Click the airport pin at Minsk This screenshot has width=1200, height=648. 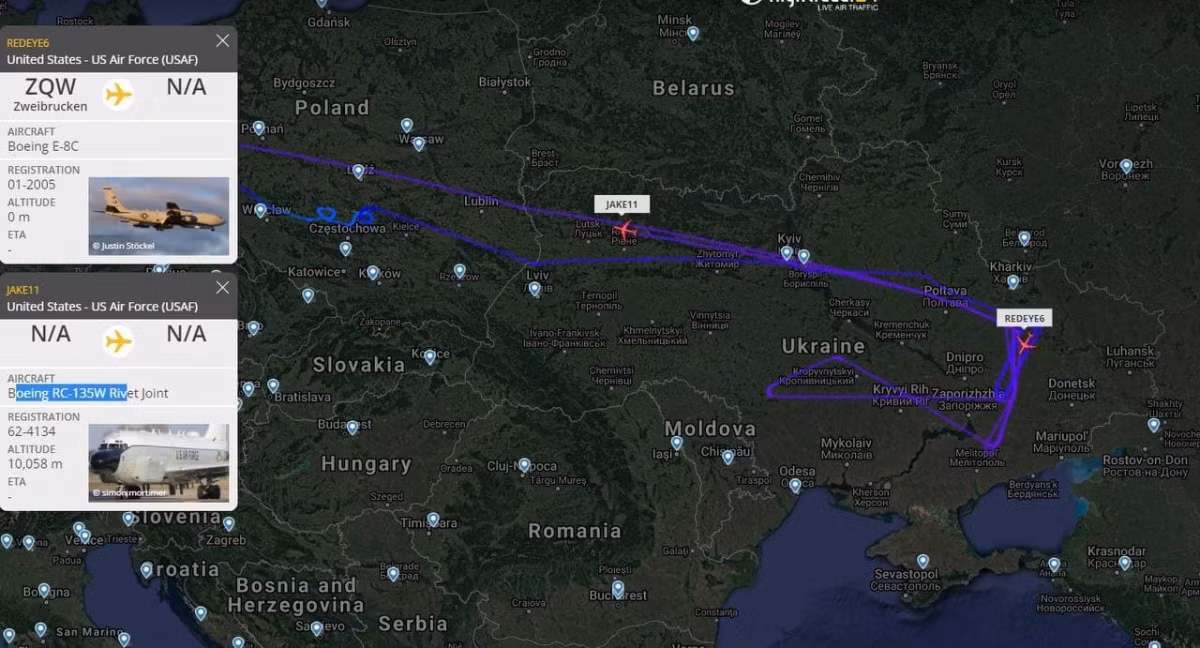[x=693, y=33]
